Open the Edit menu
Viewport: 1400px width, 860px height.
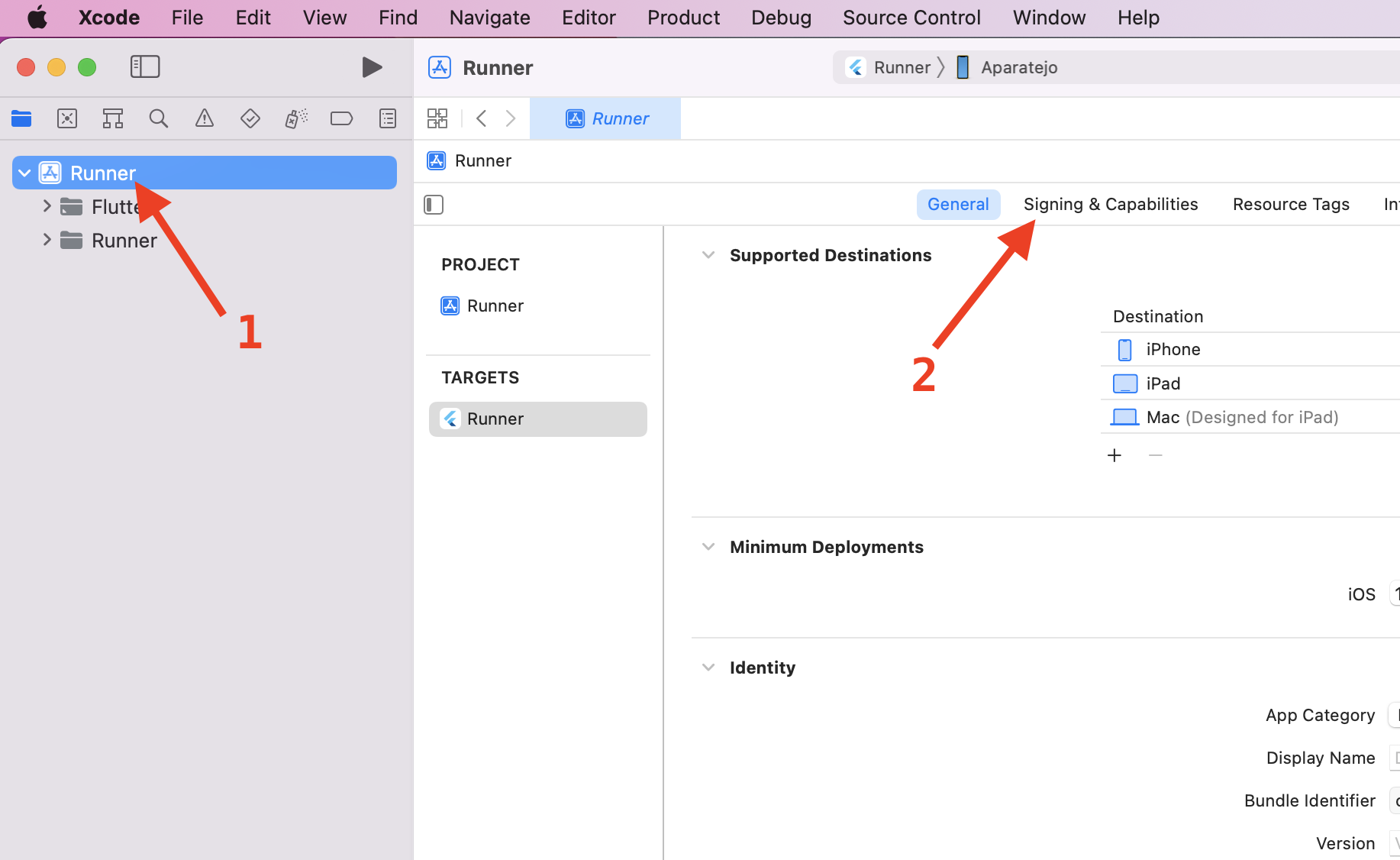pyautogui.click(x=253, y=17)
